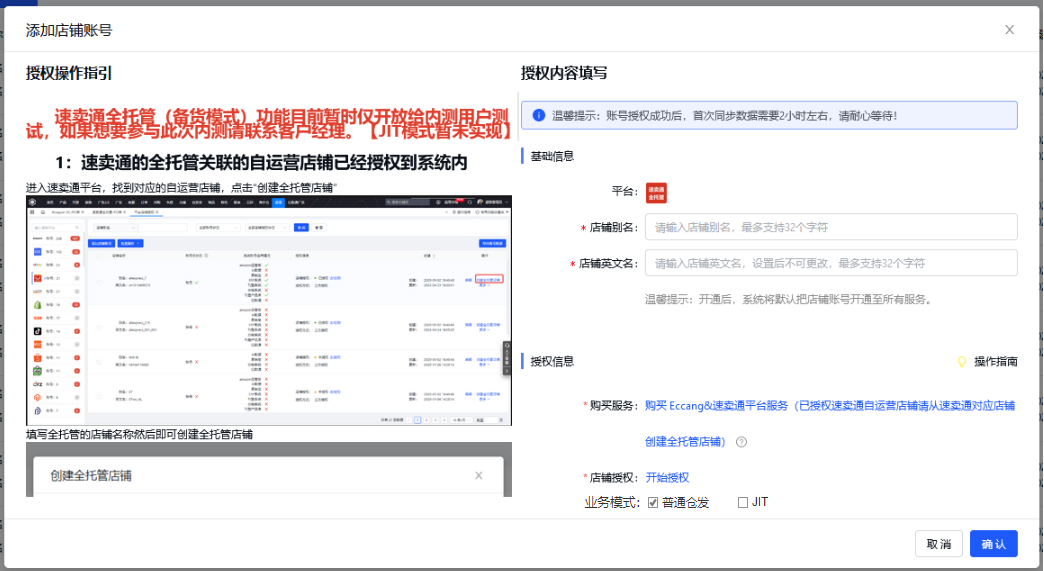This screenshot has width=1044, height=571.
Task: Click the 基础信息 section title
Action: 552,156
